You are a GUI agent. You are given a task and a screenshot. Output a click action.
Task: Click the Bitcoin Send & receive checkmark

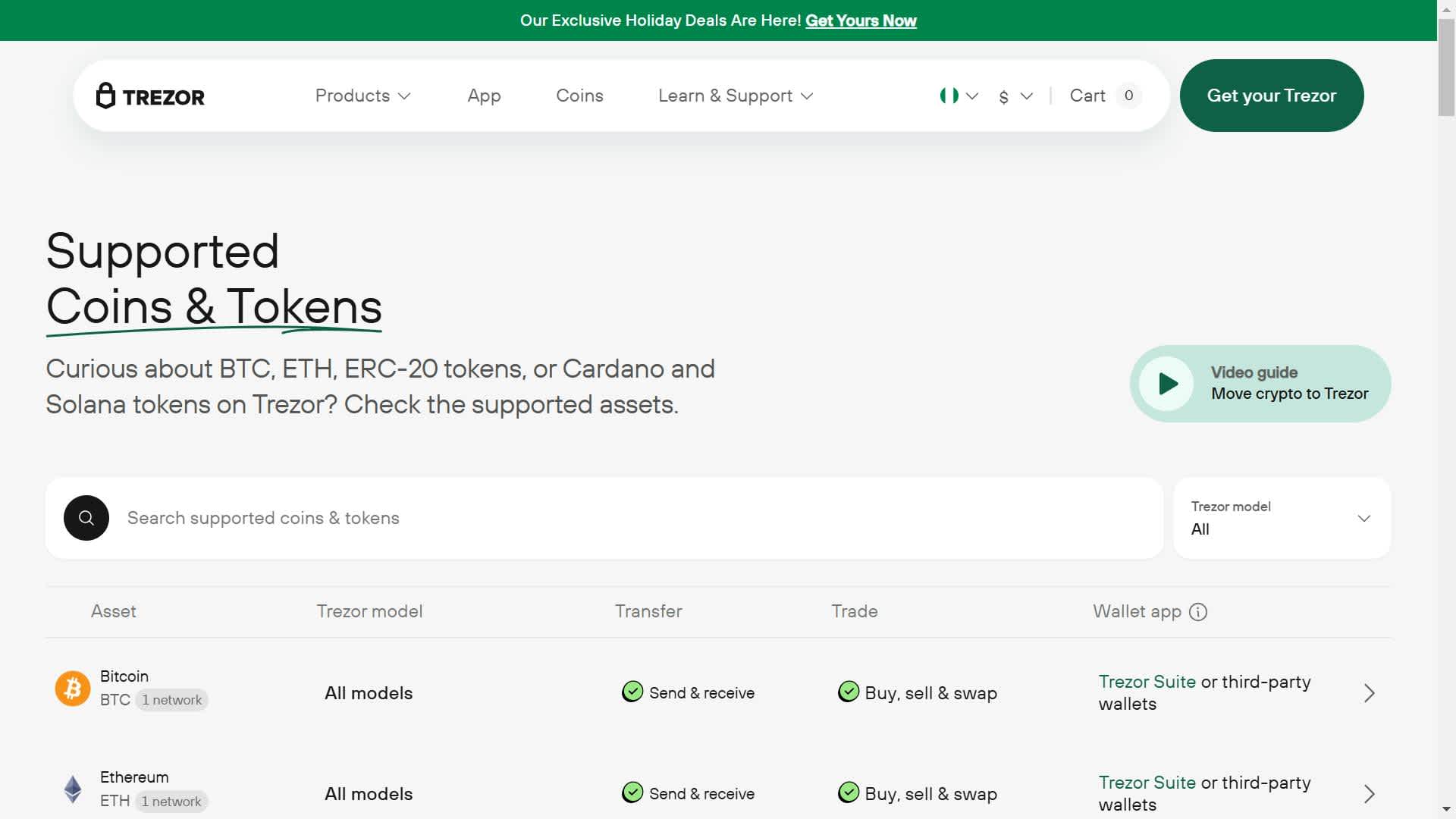coord(632,692)
